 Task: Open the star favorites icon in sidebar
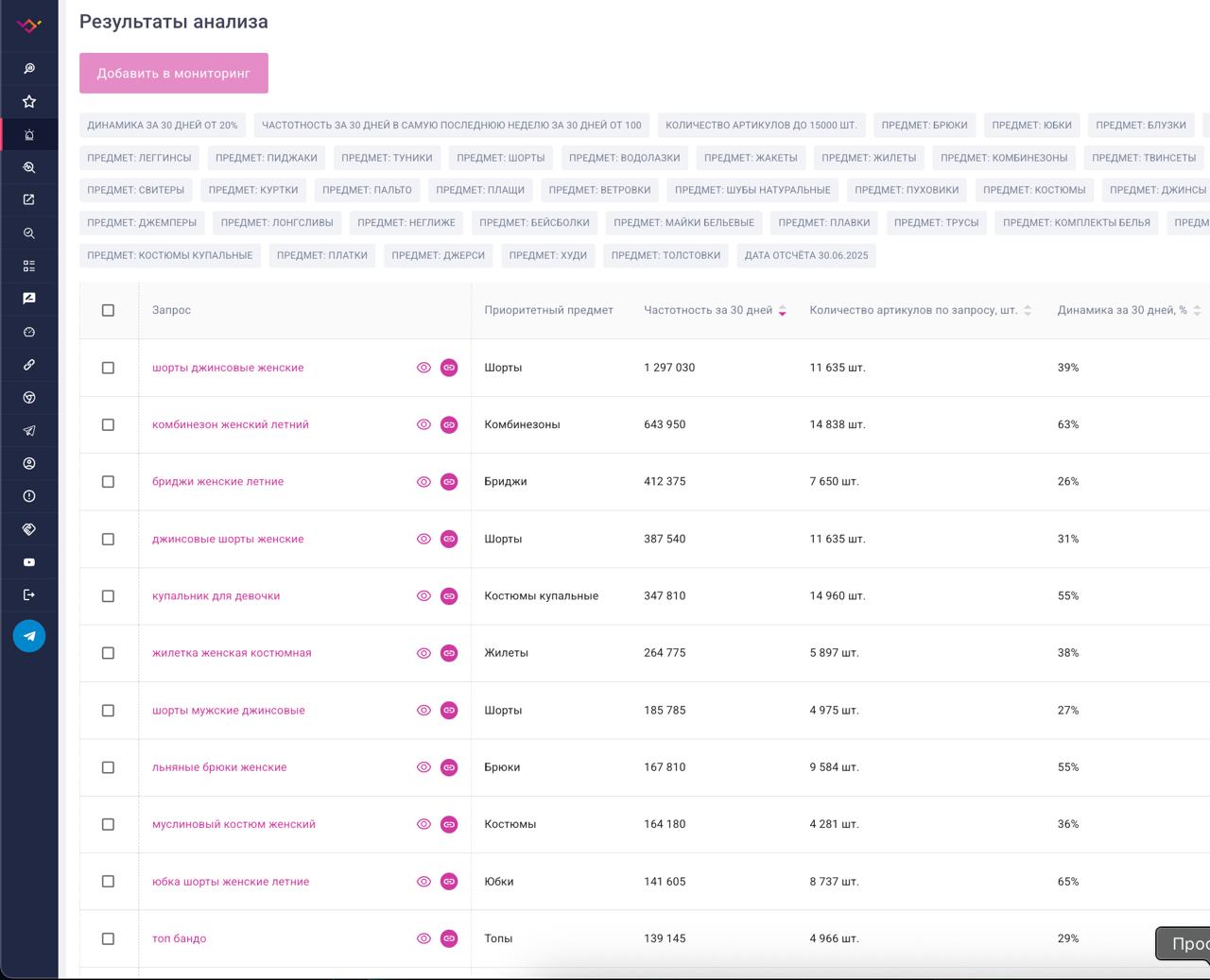pyautogui.click(x=29, y=101)
